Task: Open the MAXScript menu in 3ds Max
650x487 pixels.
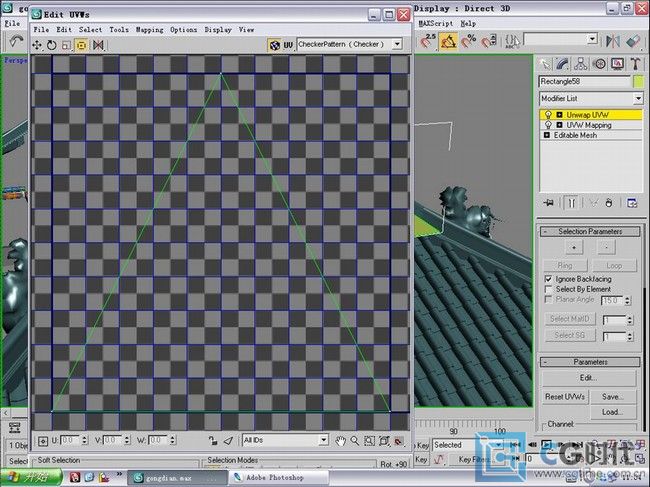Action: click(436, 24)
